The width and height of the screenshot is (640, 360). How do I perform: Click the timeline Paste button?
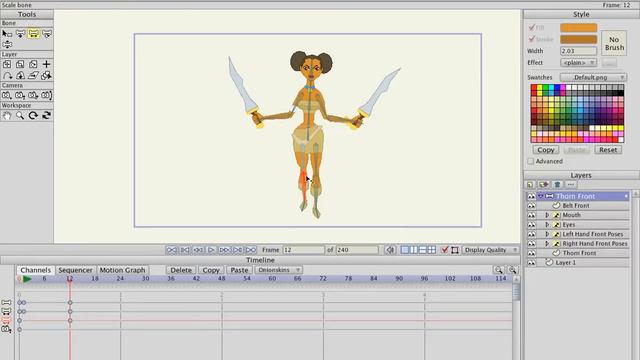click(239, 270)
